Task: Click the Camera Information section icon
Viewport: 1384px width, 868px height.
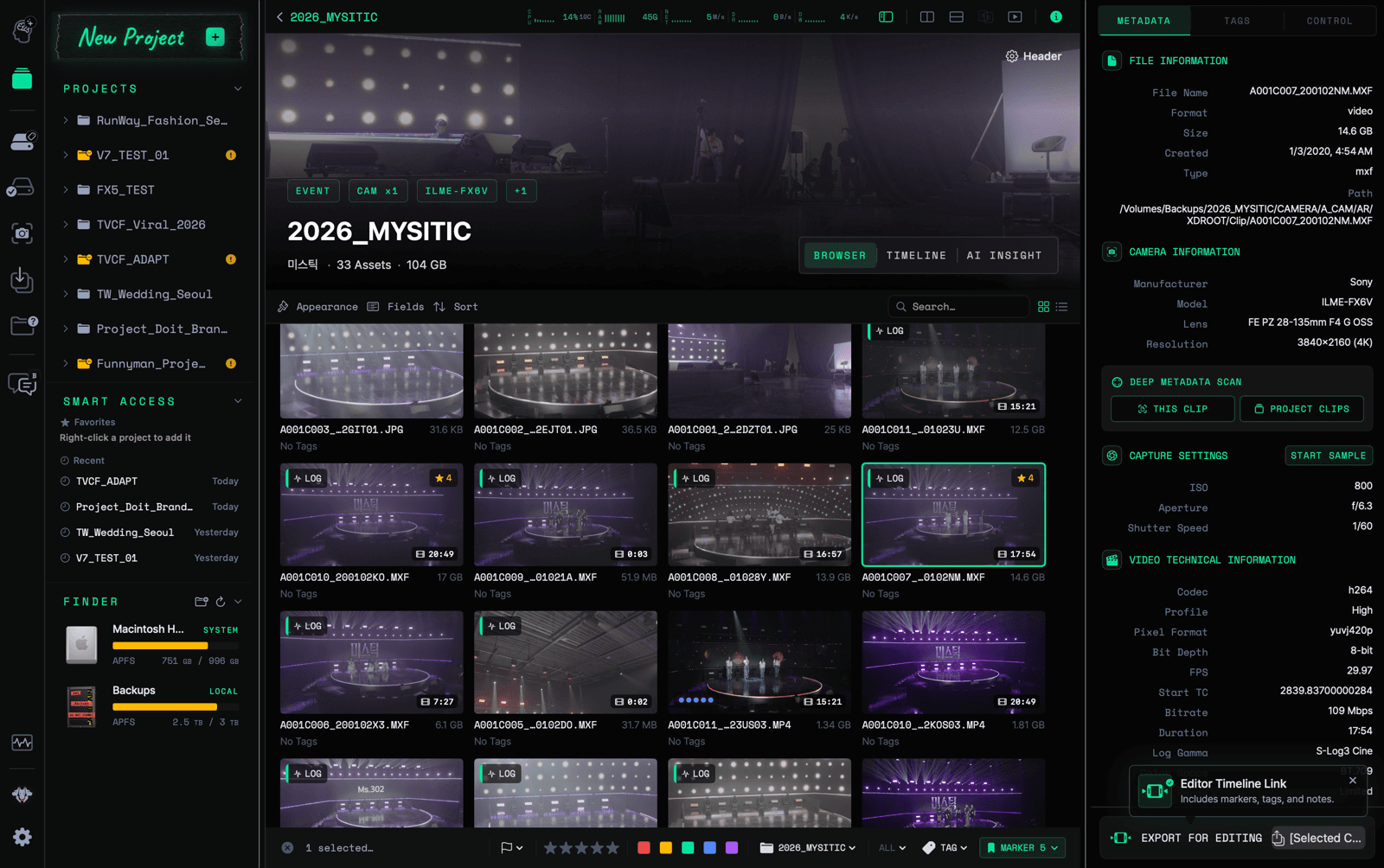Action: pyautogui.click(x=1112, y=252)
